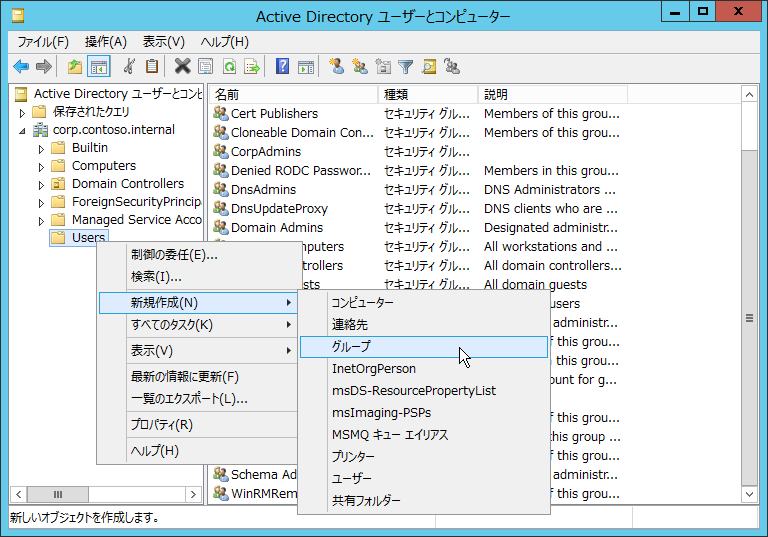This screenshot has width=768, height=537.
Task: Click the create new user toolbar icon
Action: pyautogui.click(x=336, y=66)
